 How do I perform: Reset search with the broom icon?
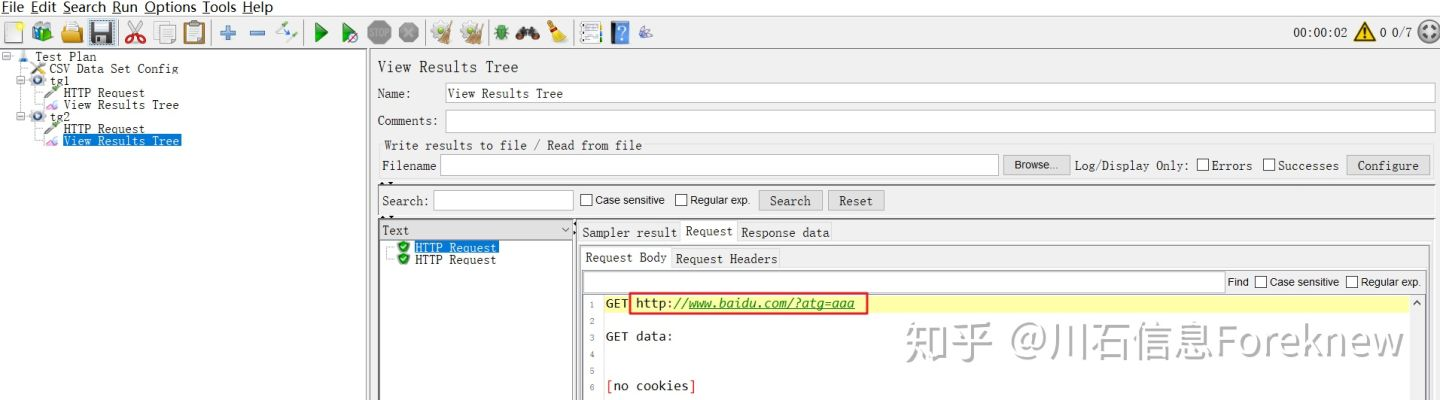pos(557,32)
